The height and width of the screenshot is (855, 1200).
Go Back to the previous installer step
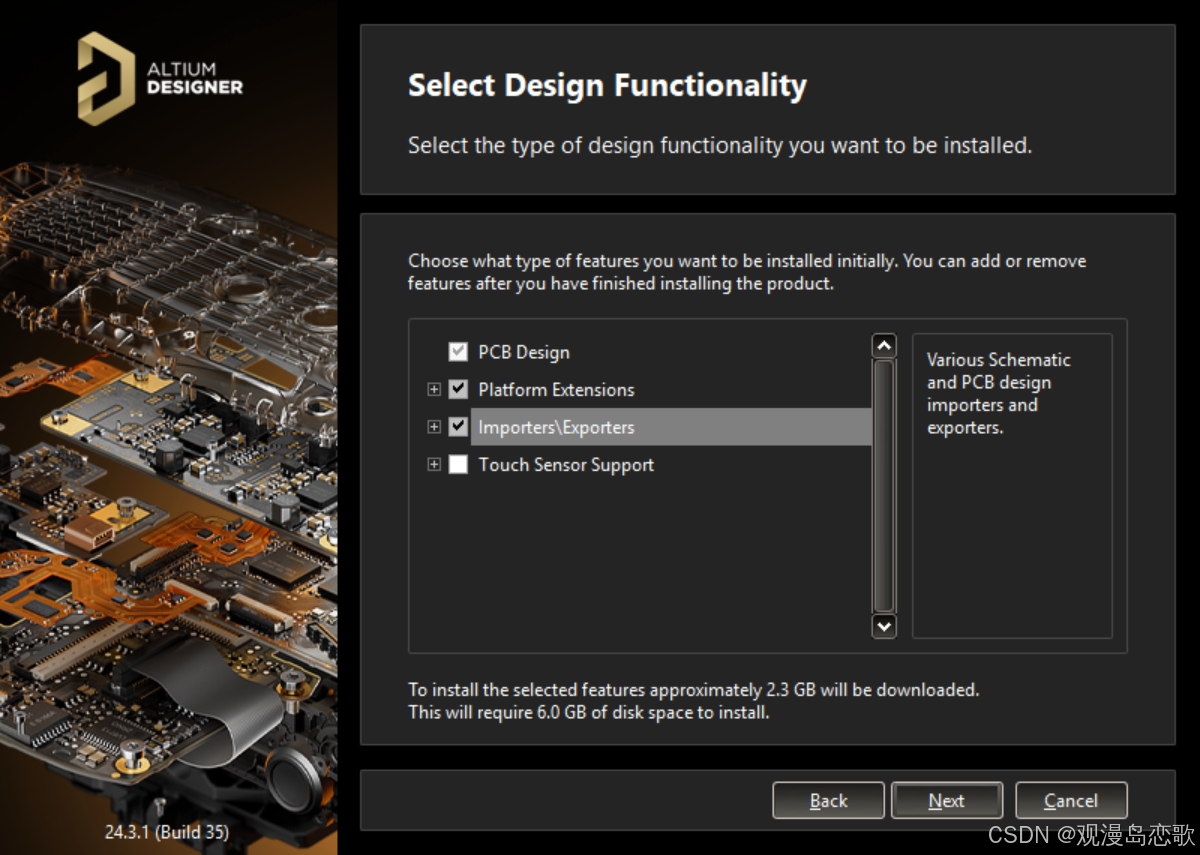tap(828, 800)
